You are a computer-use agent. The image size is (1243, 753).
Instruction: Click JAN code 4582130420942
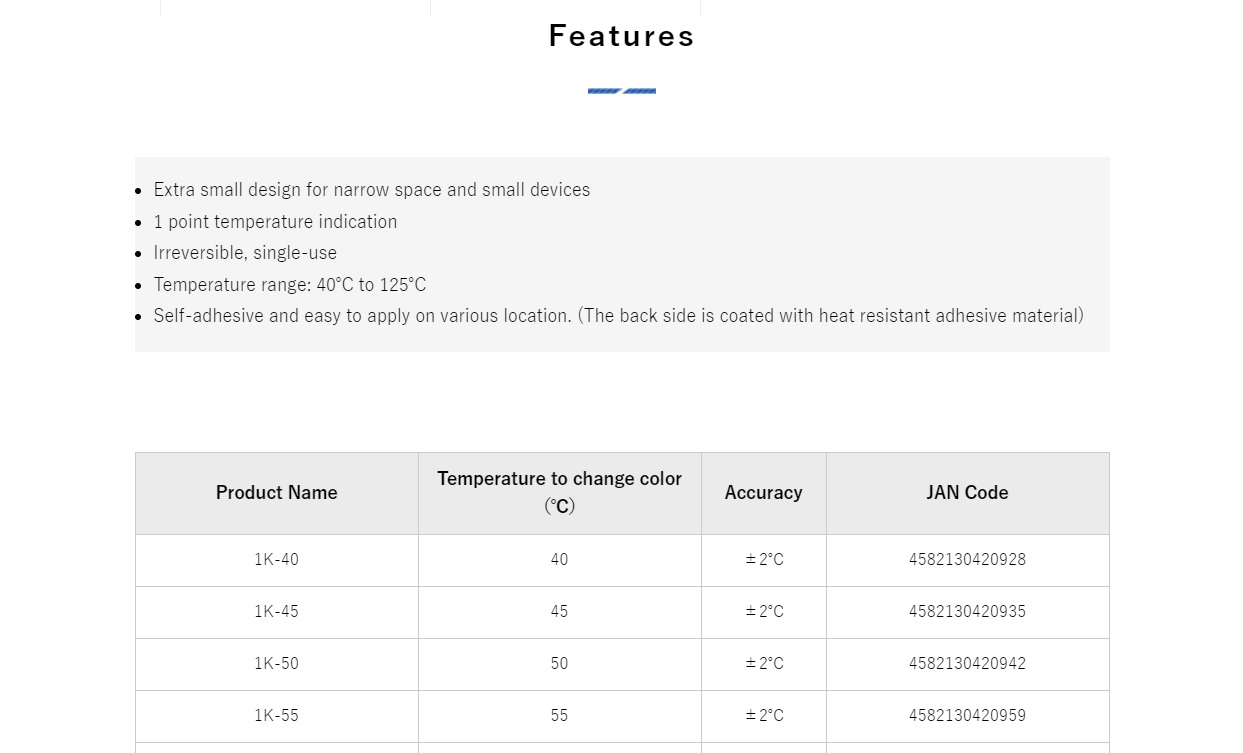(x=967, y=664)
